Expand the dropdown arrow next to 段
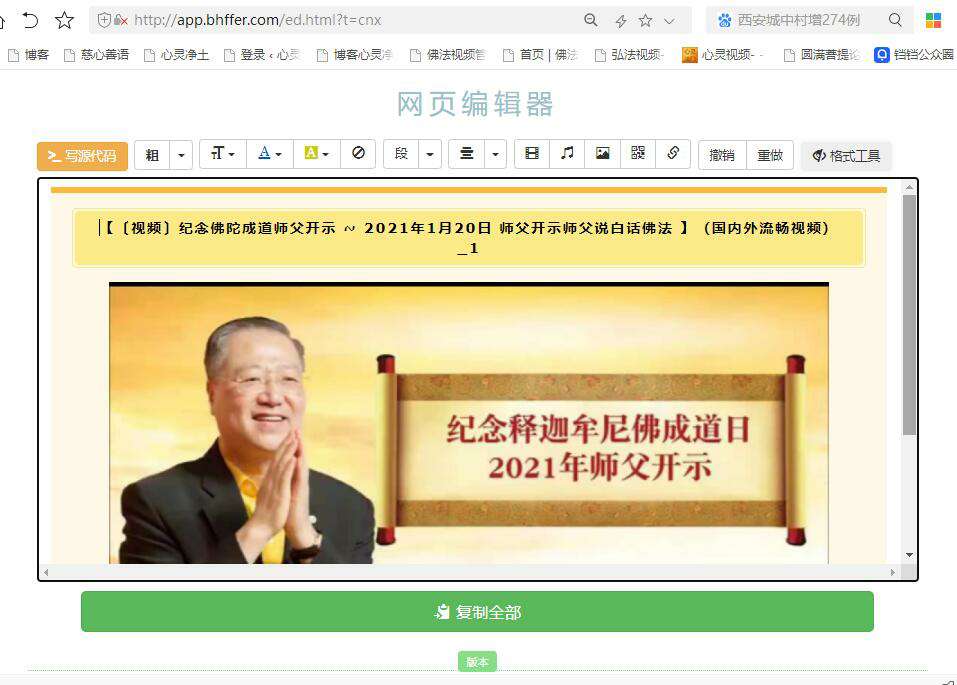Image resolution: width=957 pixels, height=685 pixels. (430, 153)
